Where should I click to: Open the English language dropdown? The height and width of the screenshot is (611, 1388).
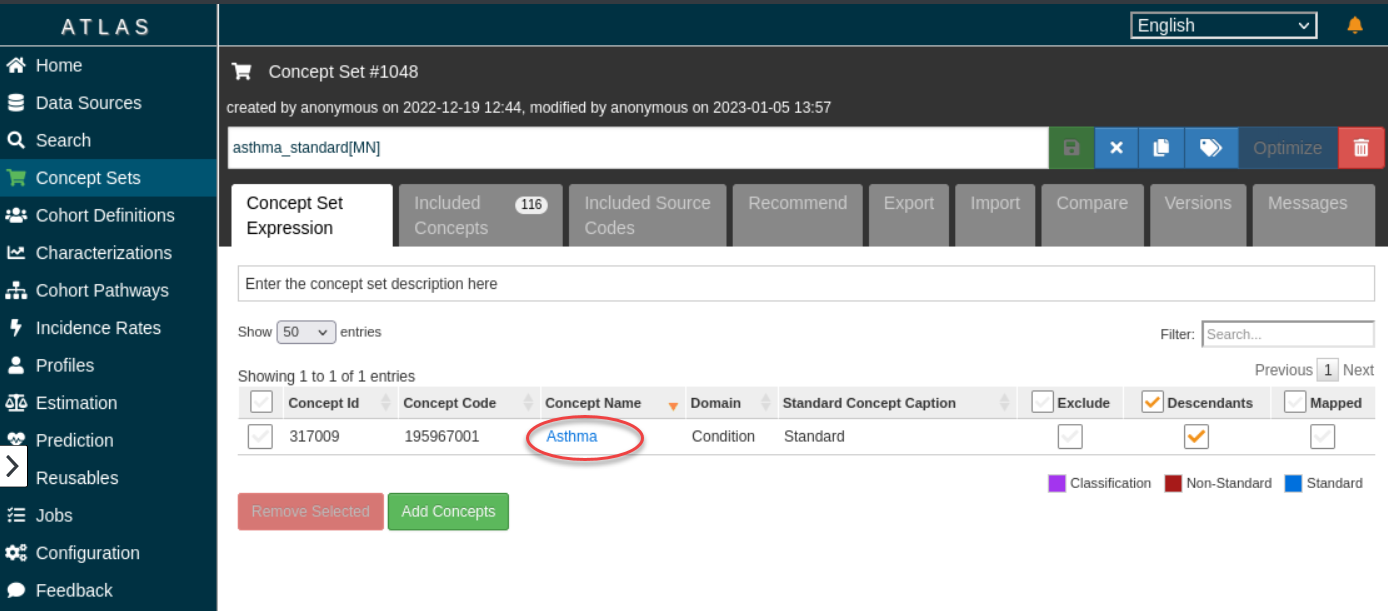point(1223,26)
